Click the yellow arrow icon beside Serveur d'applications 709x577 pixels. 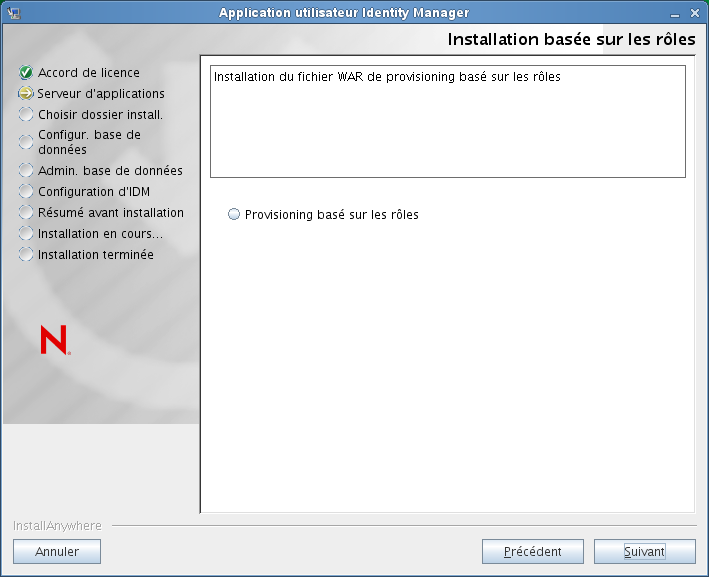click(x=26, y=93)
